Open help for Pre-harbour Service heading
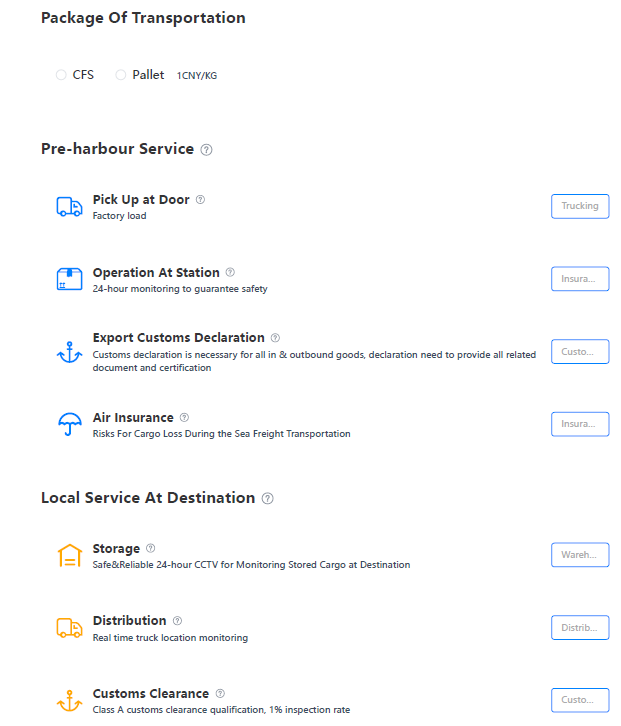The image size is (621, 726). tap(207, 150)
